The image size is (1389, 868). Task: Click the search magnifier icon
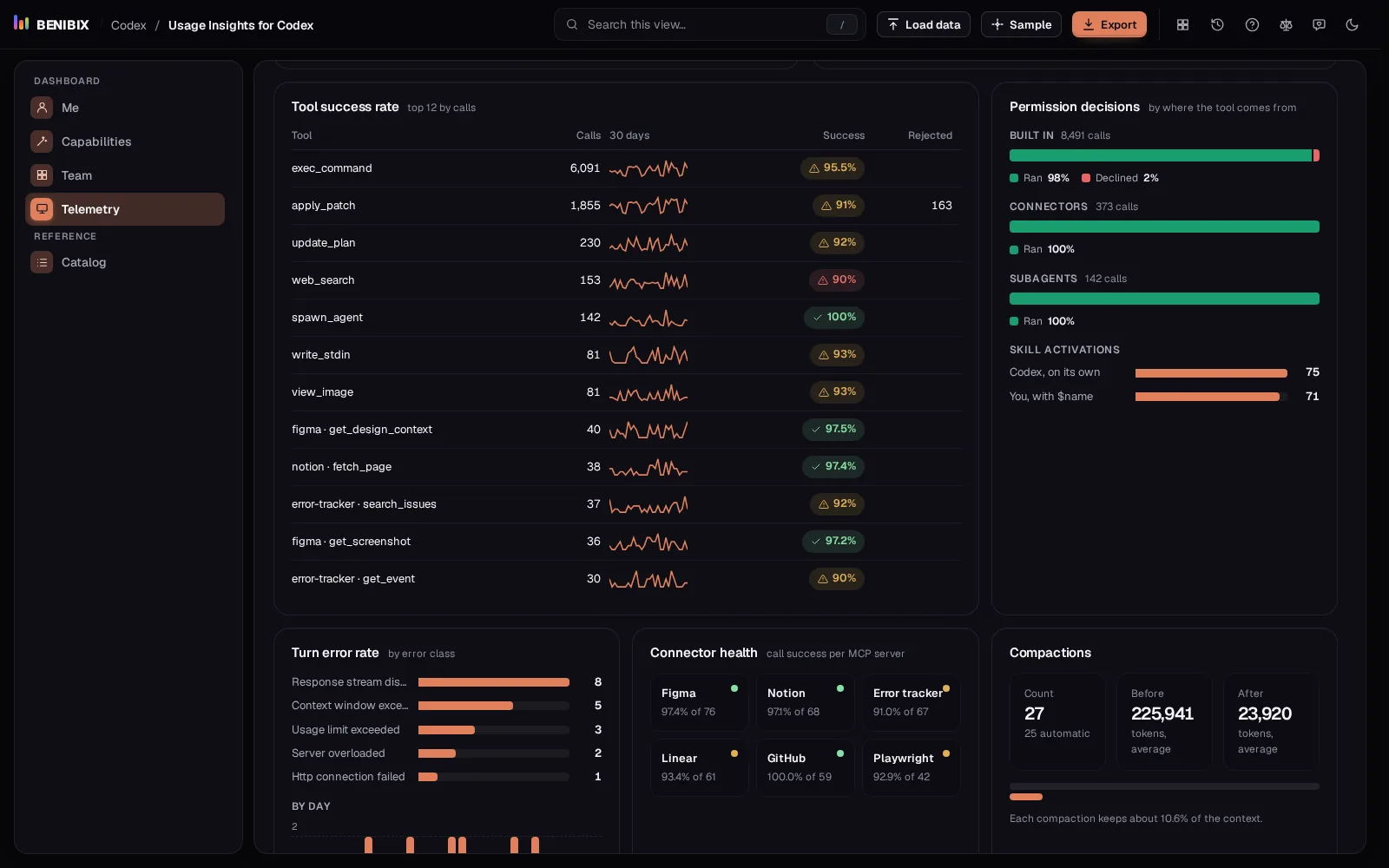572,24
